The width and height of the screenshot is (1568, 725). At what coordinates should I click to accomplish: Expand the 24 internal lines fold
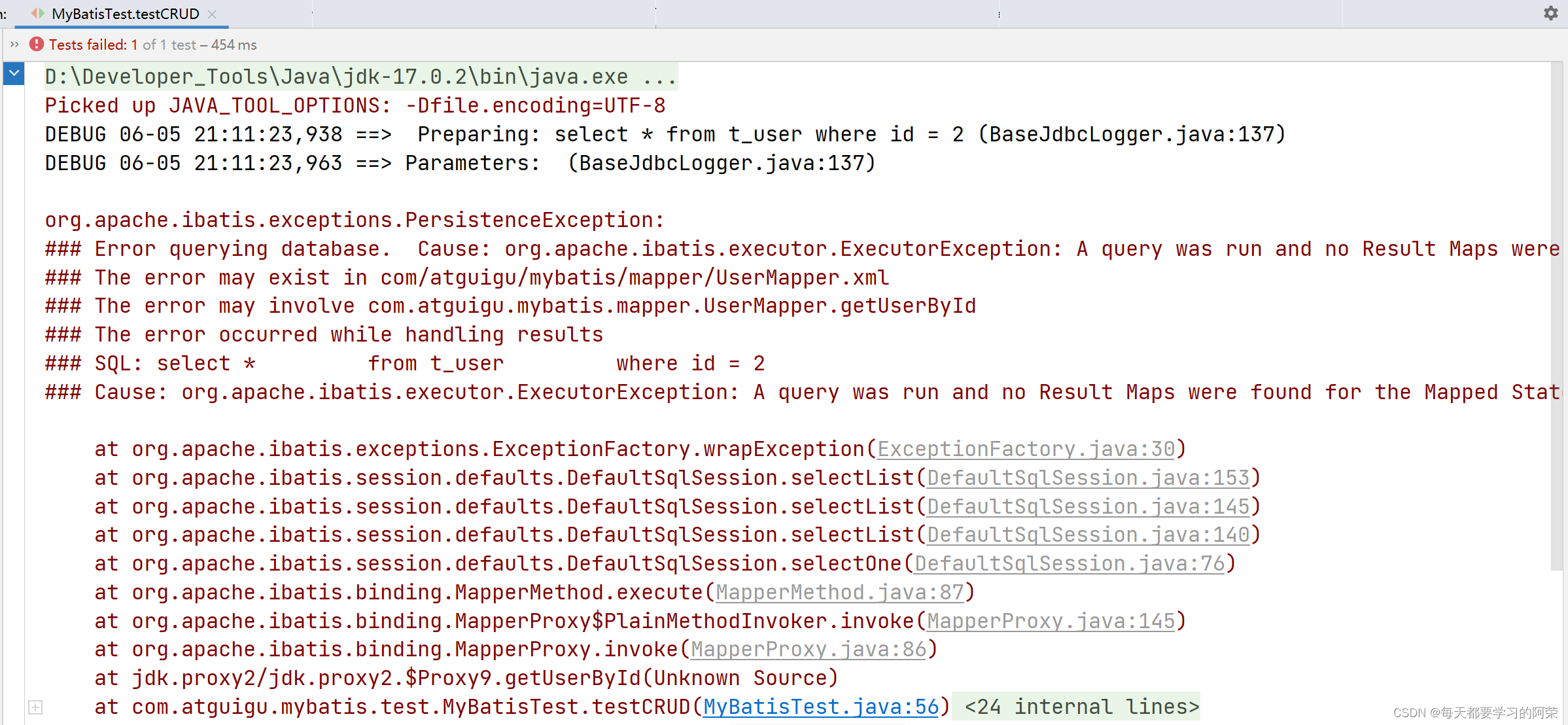point(1081,707)
